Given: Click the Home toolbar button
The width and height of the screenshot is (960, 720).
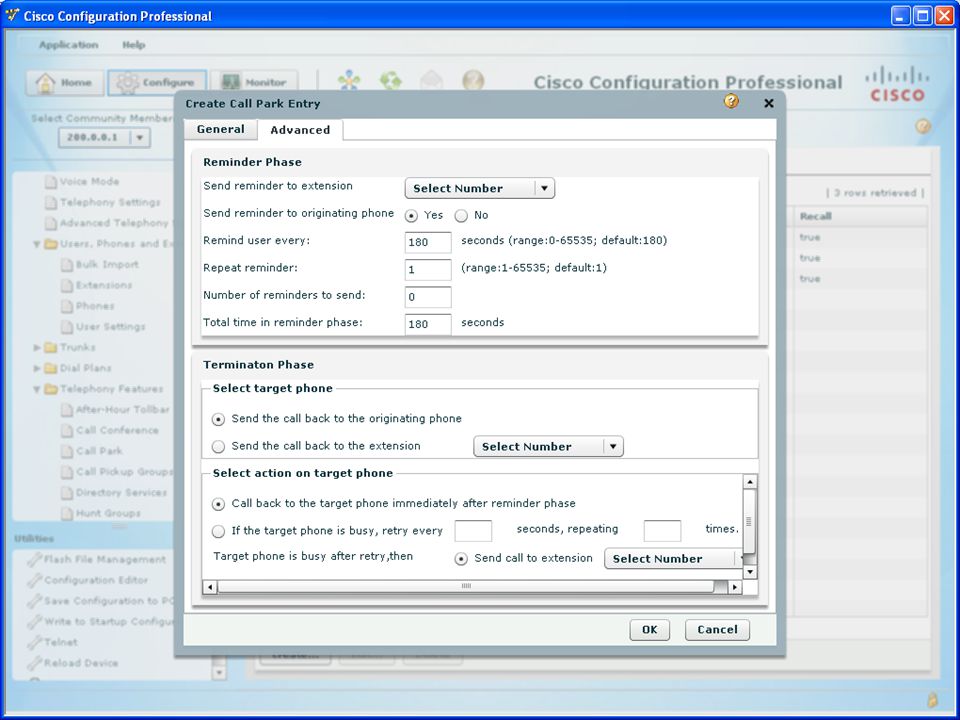Looking at the screenshot, I should click(x=64, y=83).
